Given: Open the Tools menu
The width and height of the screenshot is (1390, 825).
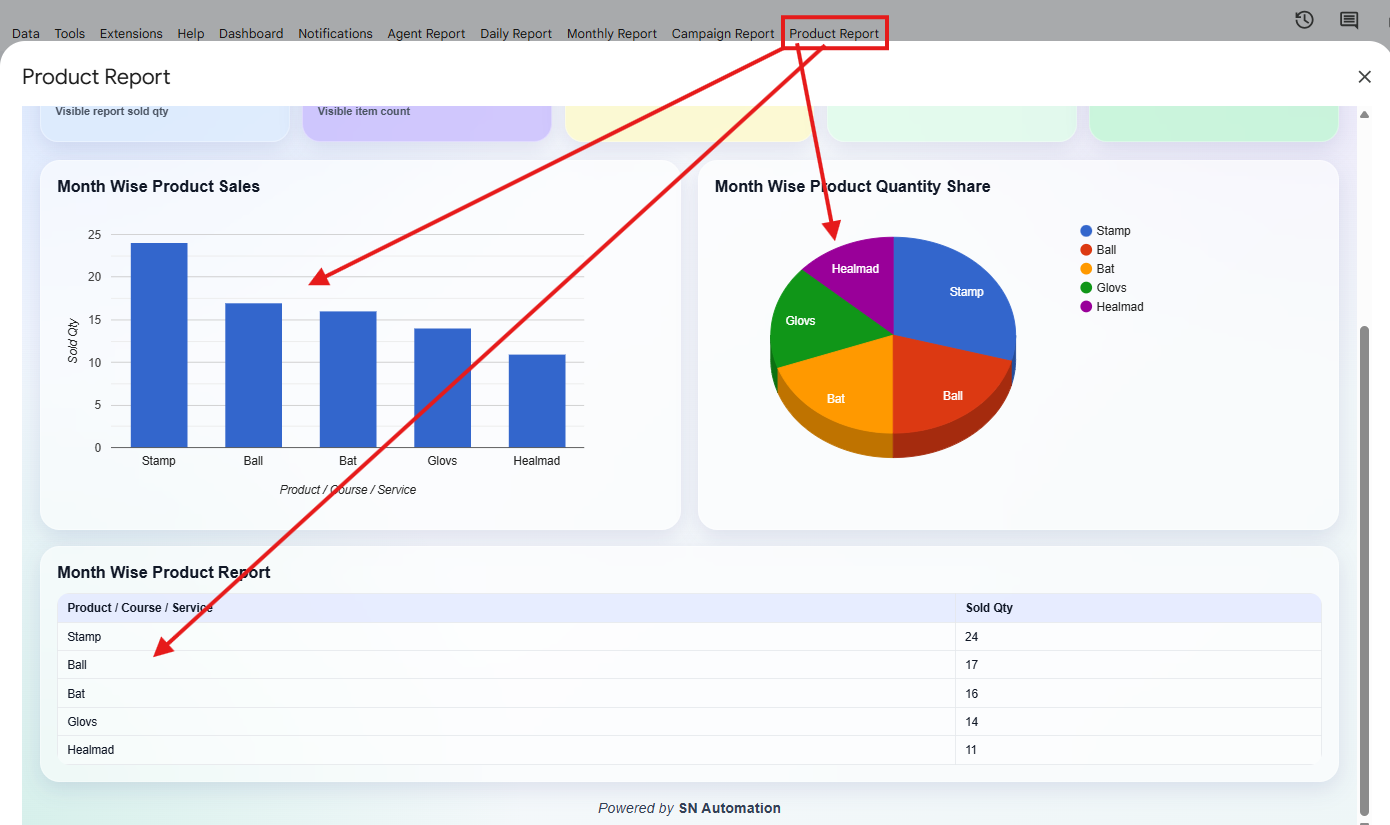Looking at the screenshot, I should click(70, 33).
